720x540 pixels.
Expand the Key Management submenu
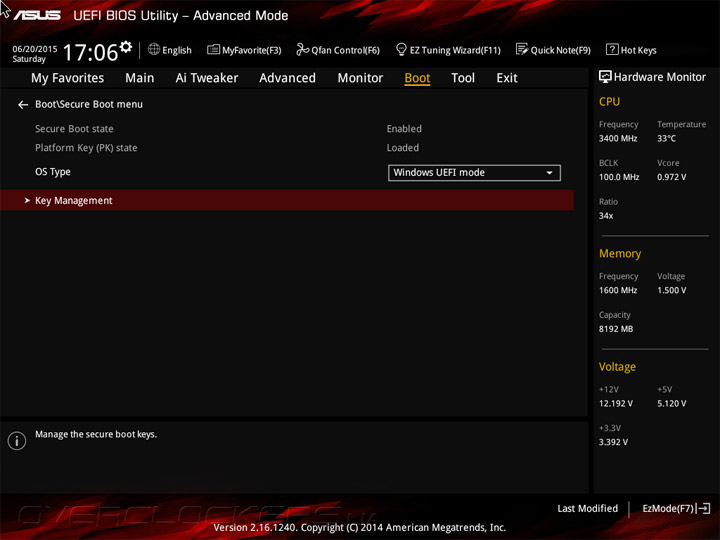tap(287, 200)
